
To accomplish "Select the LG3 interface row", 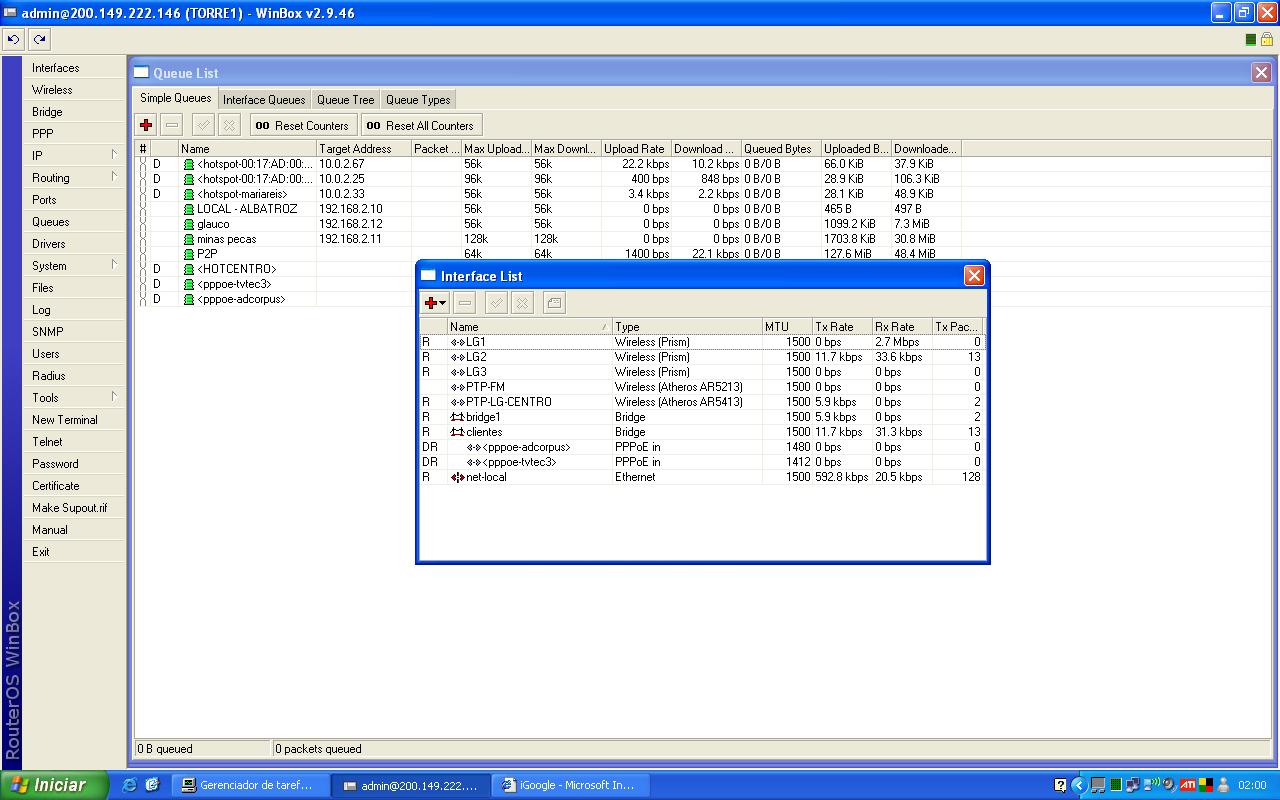I will pos(701,372).
